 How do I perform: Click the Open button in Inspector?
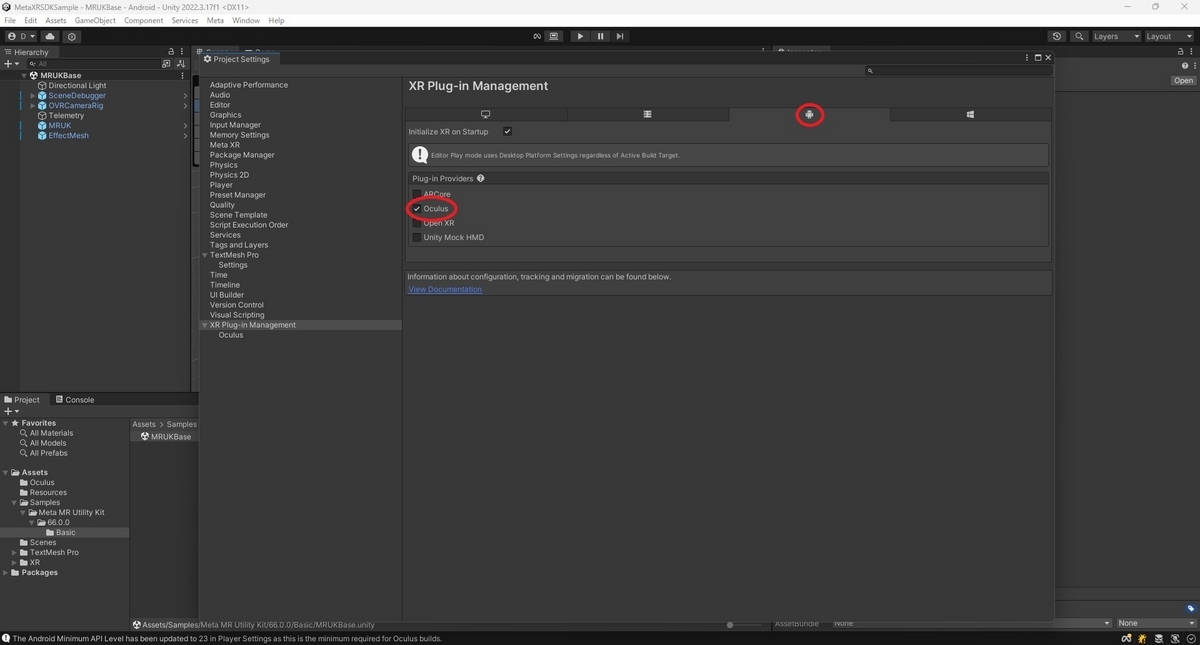coord(1183,81)
